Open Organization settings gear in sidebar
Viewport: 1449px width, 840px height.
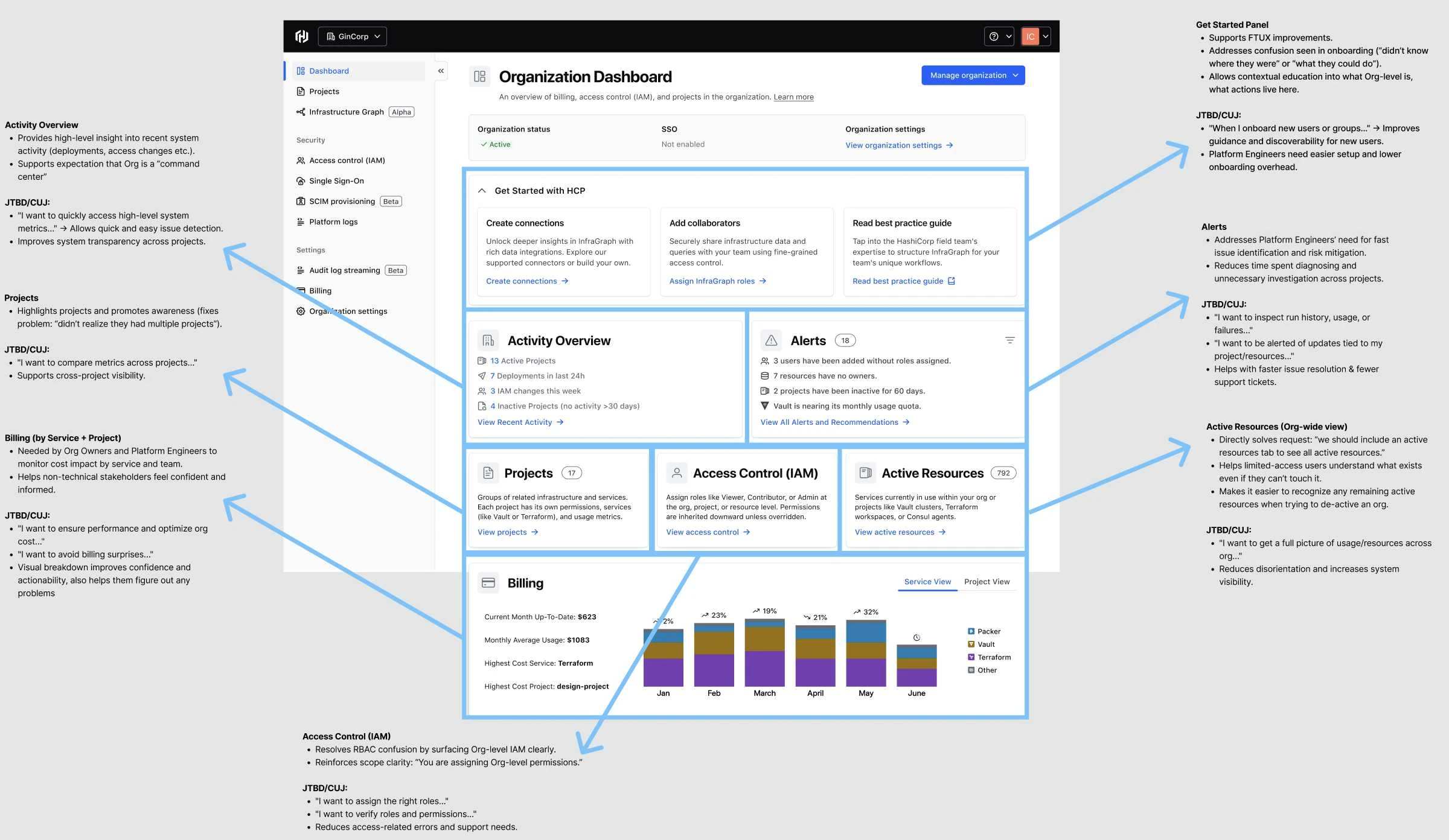301,311
